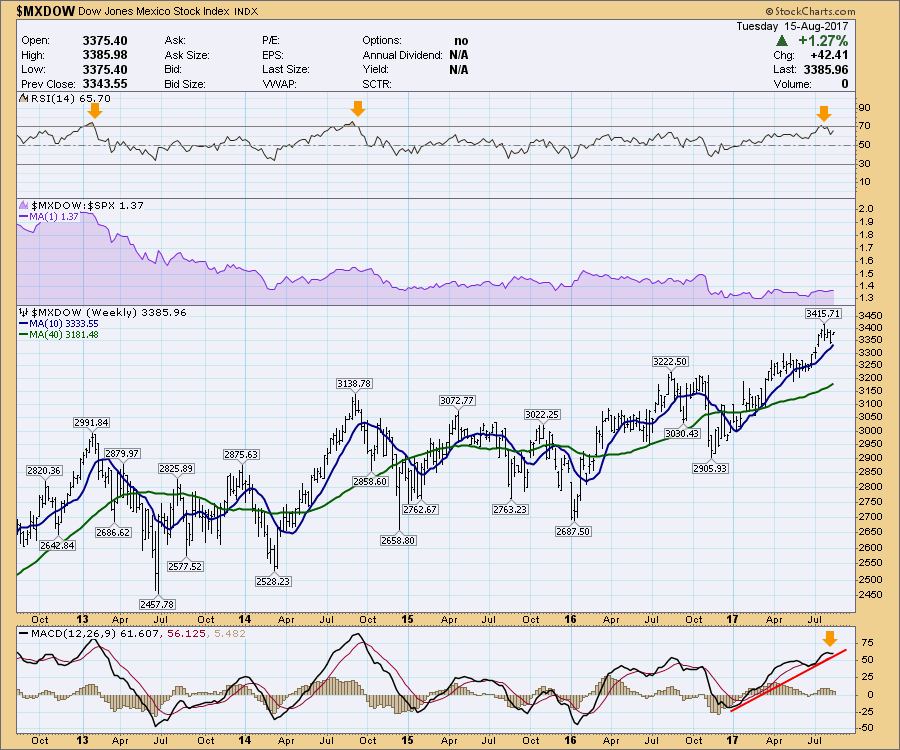Click the +1.27% percent change value
900x750 pixels.
[x=823, y=41]
